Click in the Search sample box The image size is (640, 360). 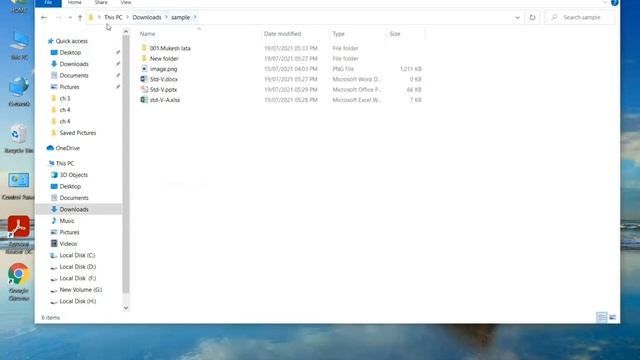point(581,18)
